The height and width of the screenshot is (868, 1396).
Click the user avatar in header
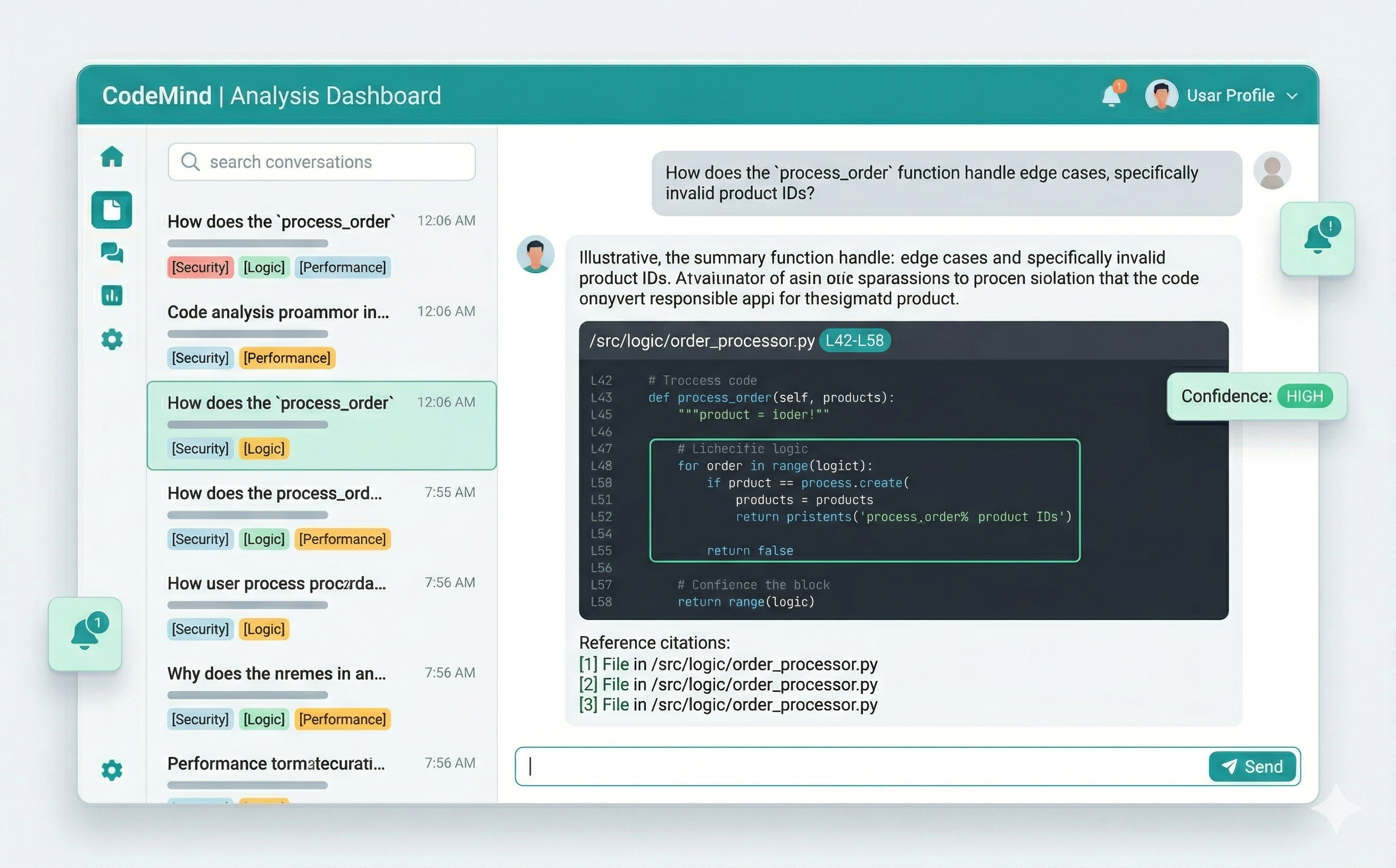pos(1161,95)
